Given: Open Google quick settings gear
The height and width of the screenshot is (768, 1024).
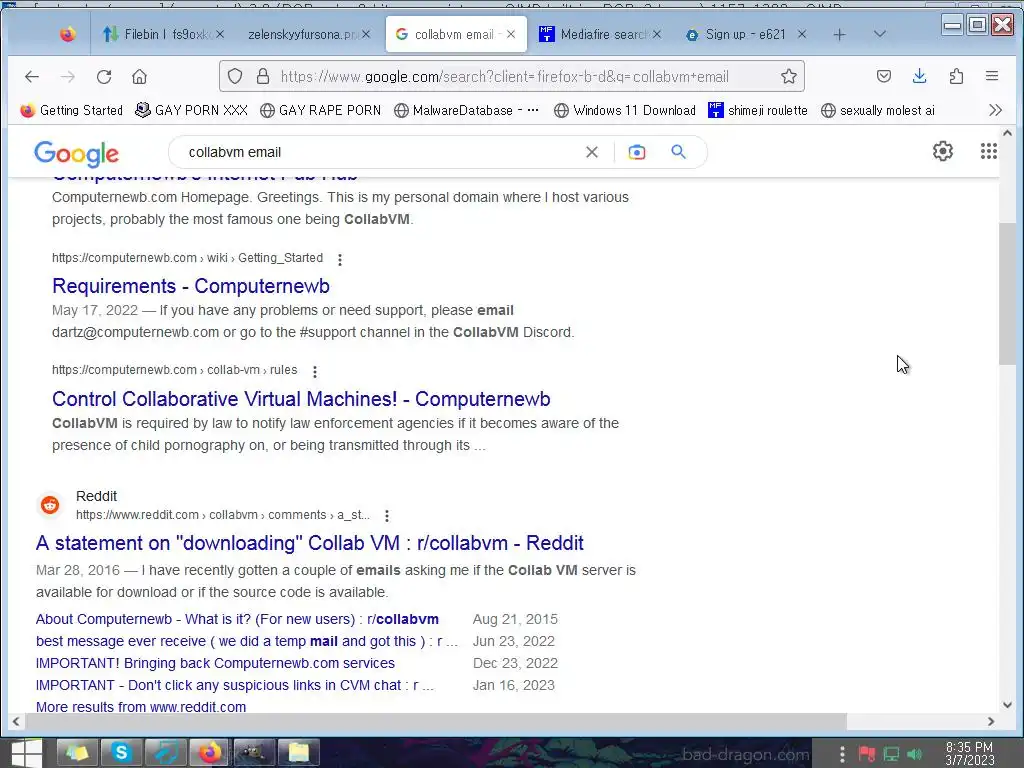Looking at the screenshot, I should pyautogui.click(x=942, y=152).
